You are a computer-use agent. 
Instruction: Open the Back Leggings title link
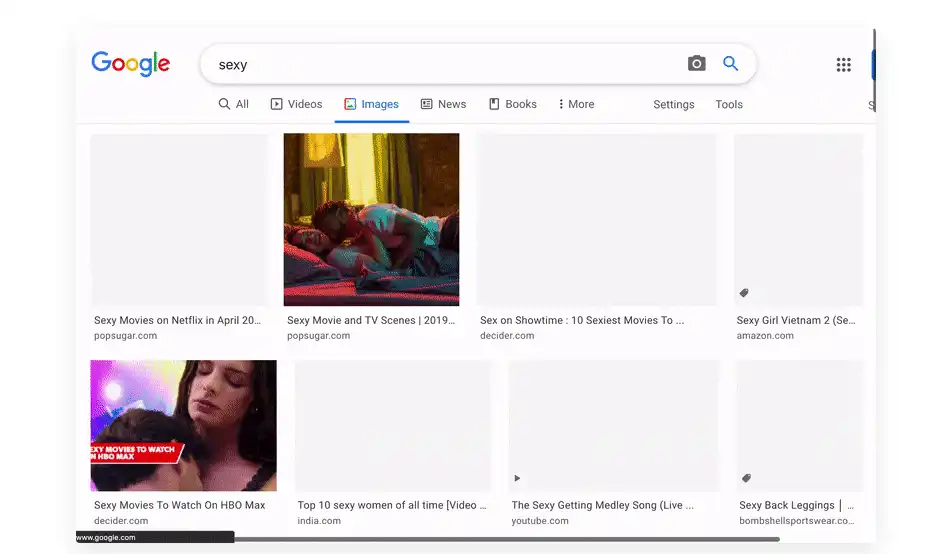coord(796,505)
